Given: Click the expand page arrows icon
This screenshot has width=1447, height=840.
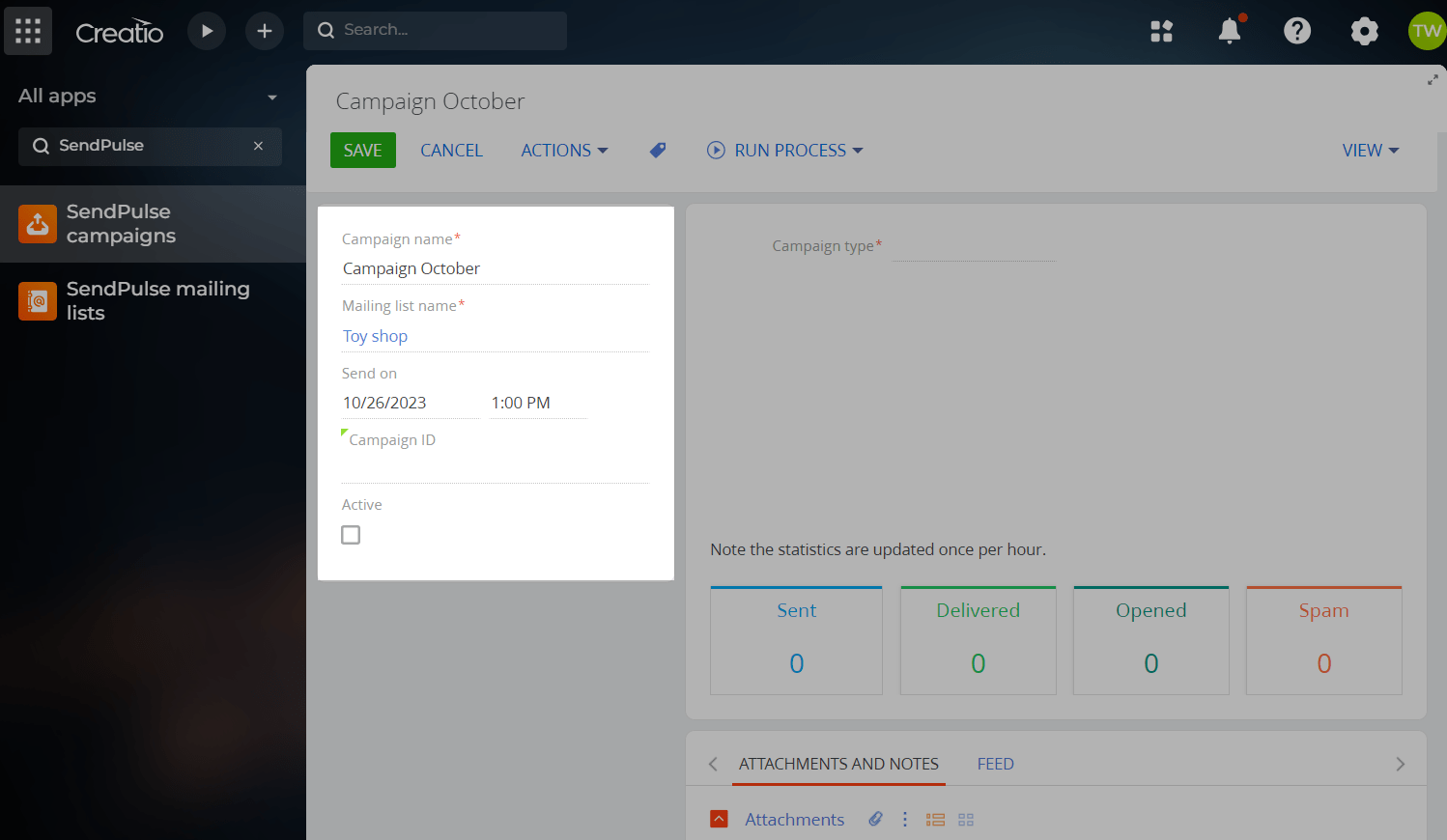Looking at the screenshot, I should coord(1433,80).
